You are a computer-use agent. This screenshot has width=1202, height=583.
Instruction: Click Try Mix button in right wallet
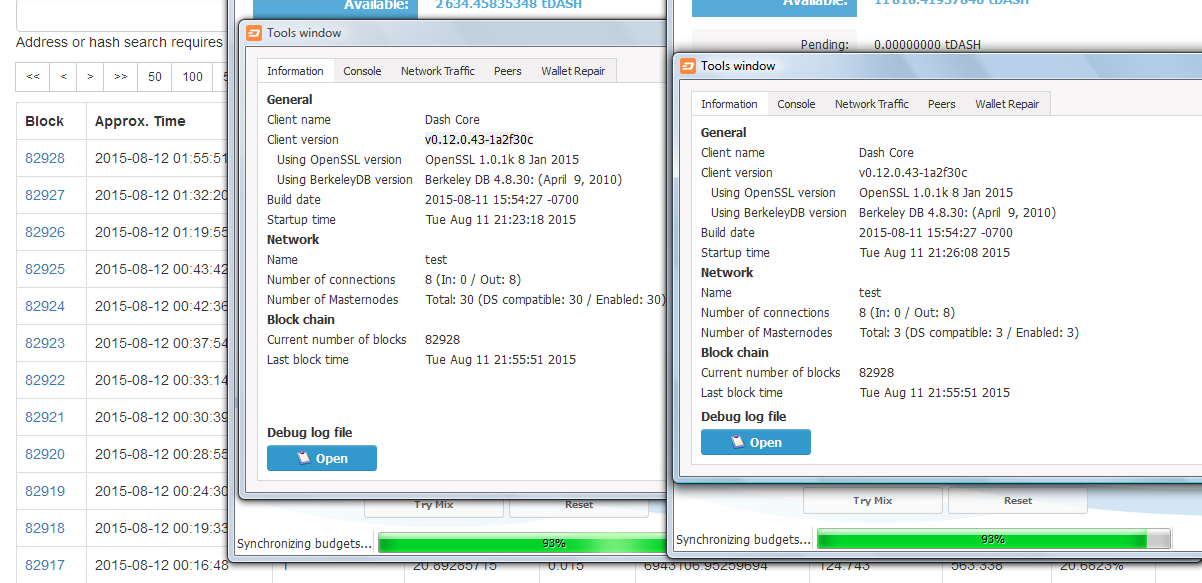(x=873, y=501)
